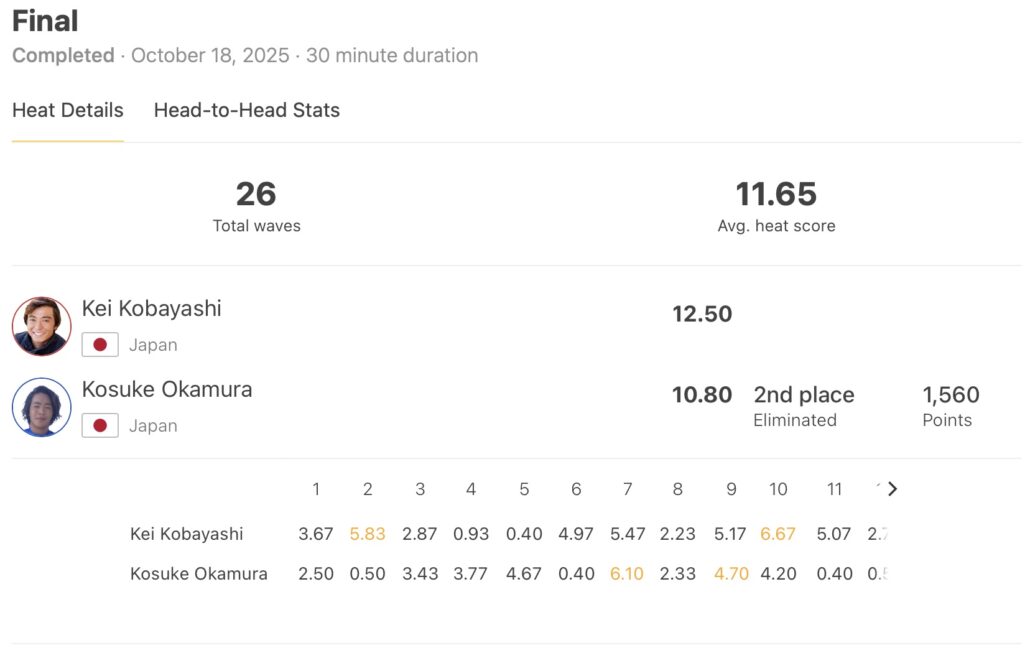Click the 11.65 Avg. heat score statistic
The width and height of the screenshot is (1030, 653).
coord(776,194)
